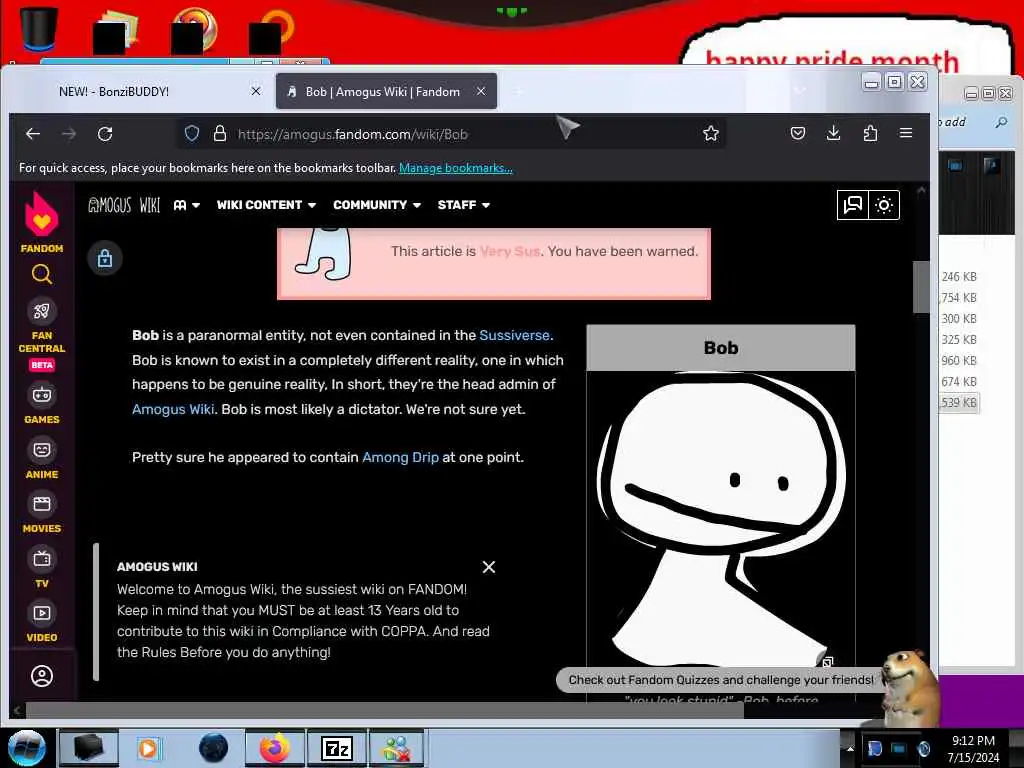
Task: Click the taskbar clock showing 9:12 PM
Action: click(973, 749)
